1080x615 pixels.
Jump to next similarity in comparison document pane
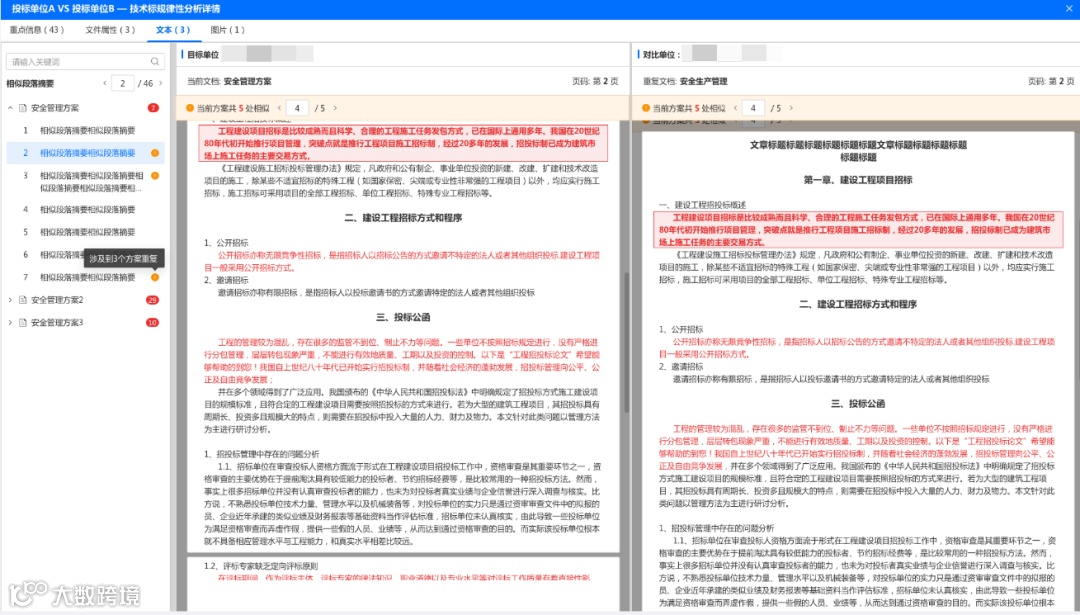tap(791, 108)
